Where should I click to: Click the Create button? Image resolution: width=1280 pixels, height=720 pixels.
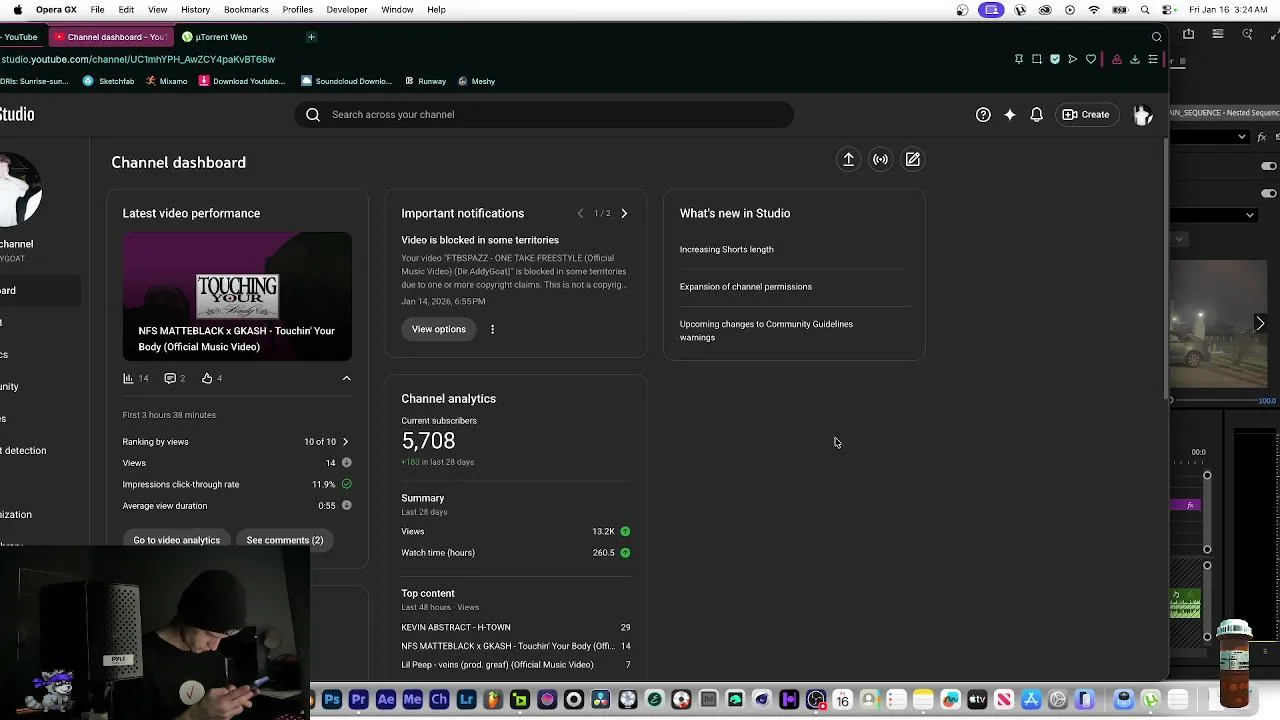[1086, 115]
